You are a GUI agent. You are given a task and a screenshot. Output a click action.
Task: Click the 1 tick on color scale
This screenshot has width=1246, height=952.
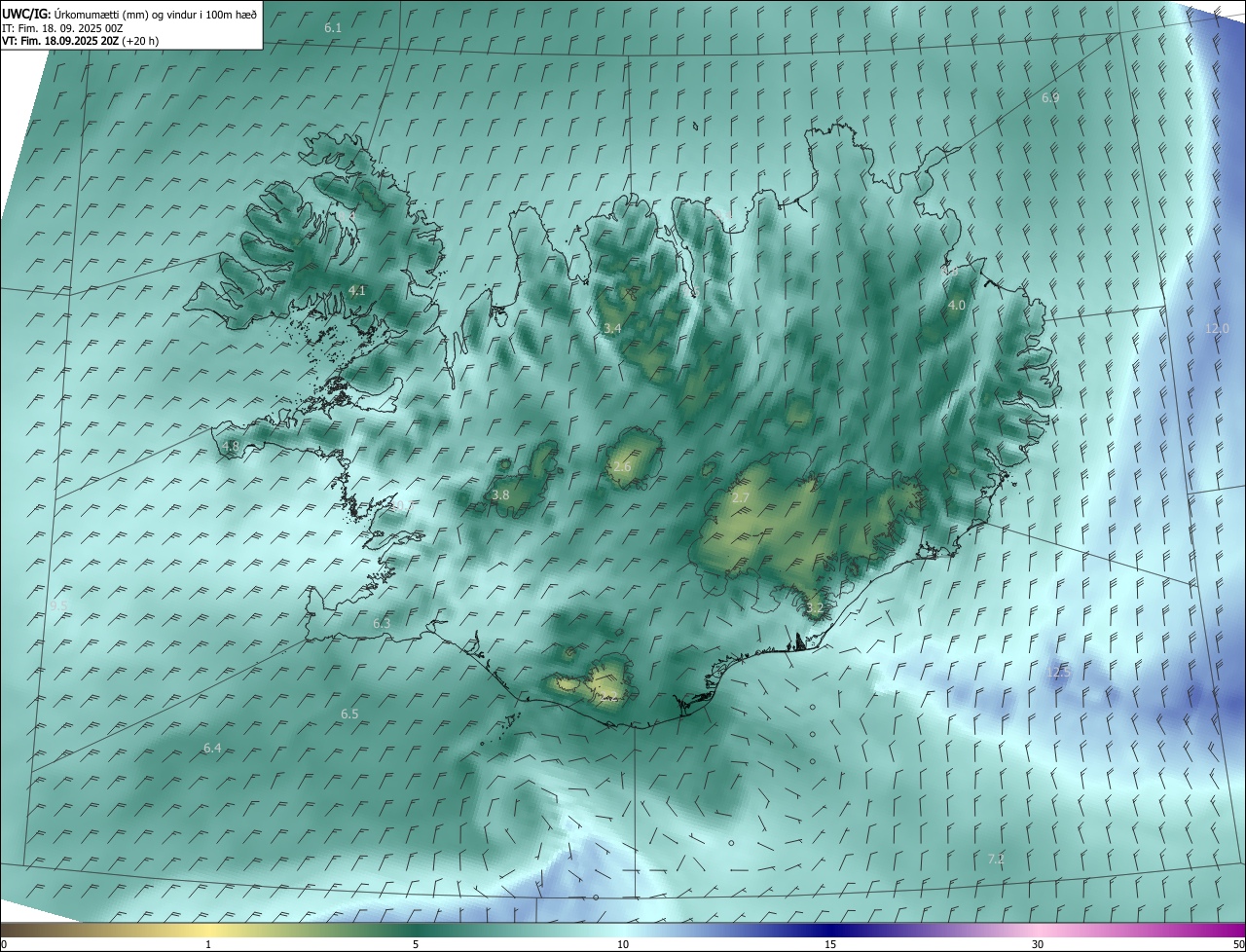coord(209,945)
